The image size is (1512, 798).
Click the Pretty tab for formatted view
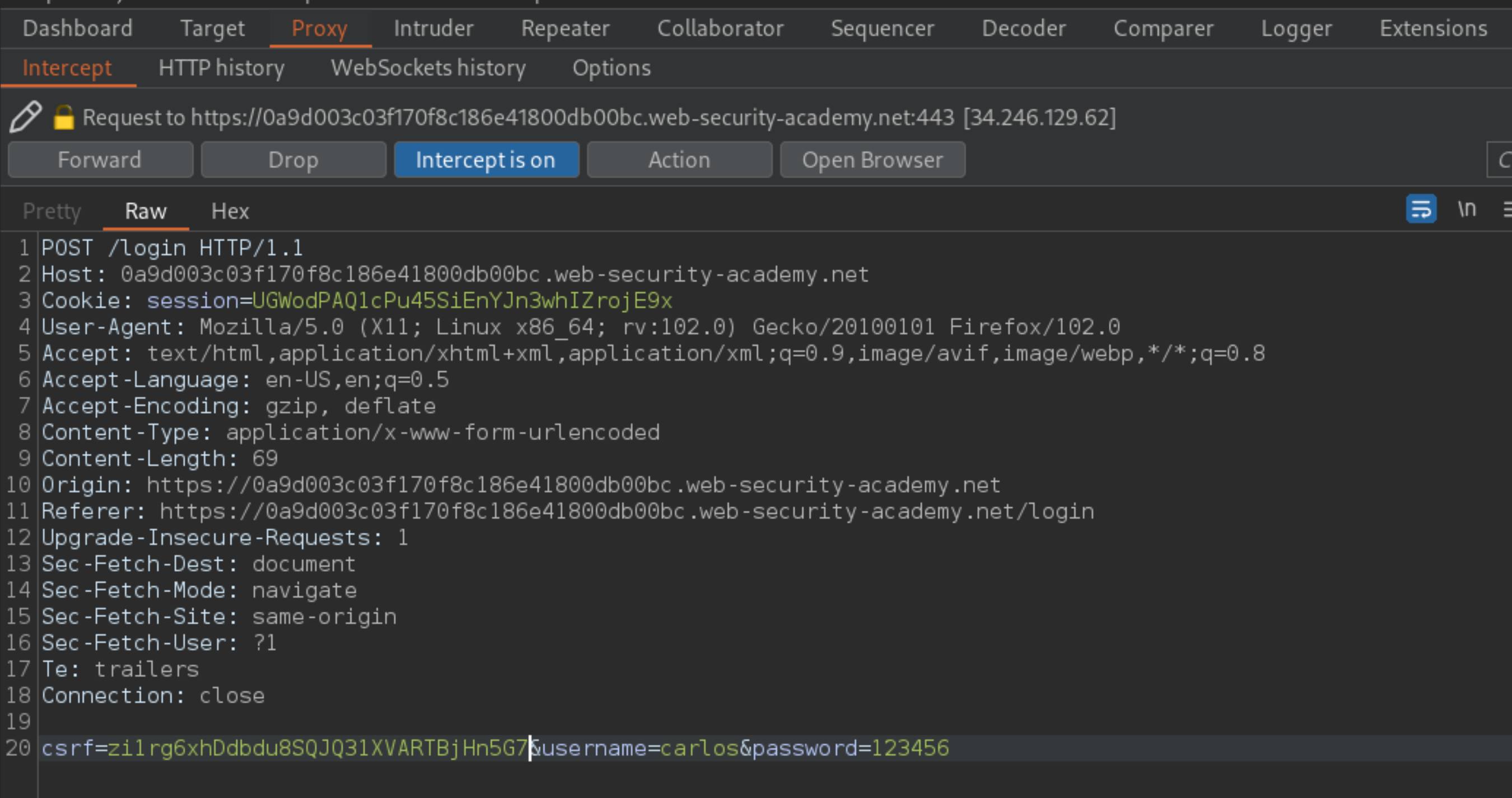[52, 210]
